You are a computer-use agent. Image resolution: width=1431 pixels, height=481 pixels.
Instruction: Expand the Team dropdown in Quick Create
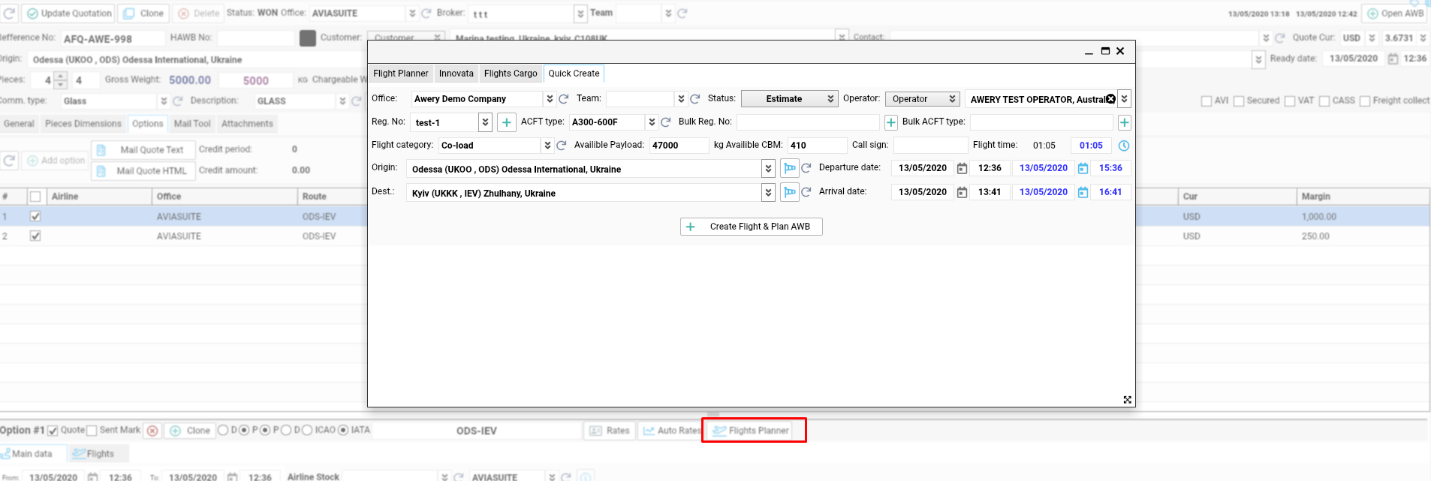(x=681, y=99)
